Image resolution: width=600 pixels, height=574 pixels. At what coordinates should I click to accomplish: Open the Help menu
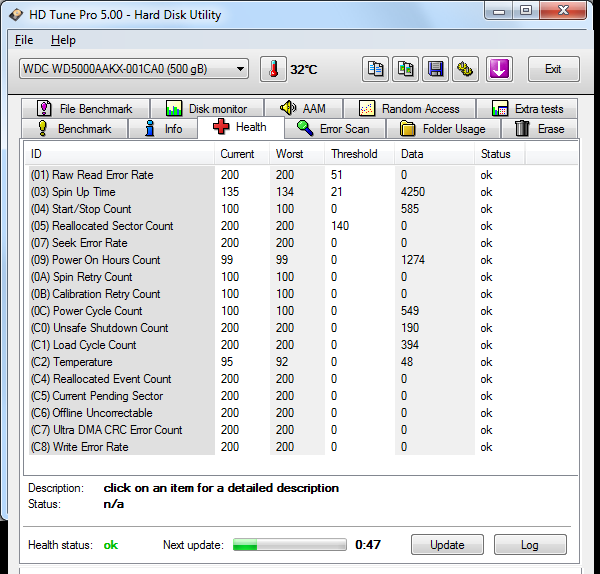[x=63, y=40]
